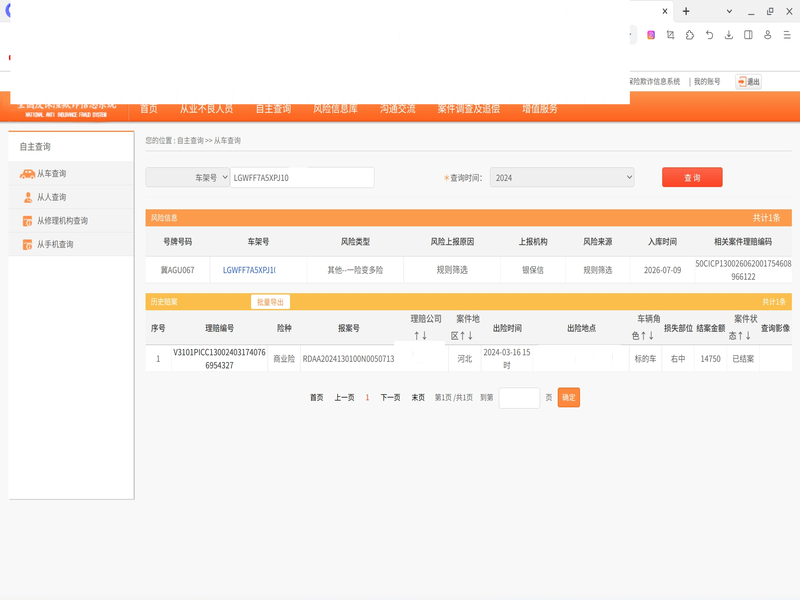The width and height of the screenshot is (800, 600).
Task: Go to 上一页 previous page
Action: pos(344,397)
